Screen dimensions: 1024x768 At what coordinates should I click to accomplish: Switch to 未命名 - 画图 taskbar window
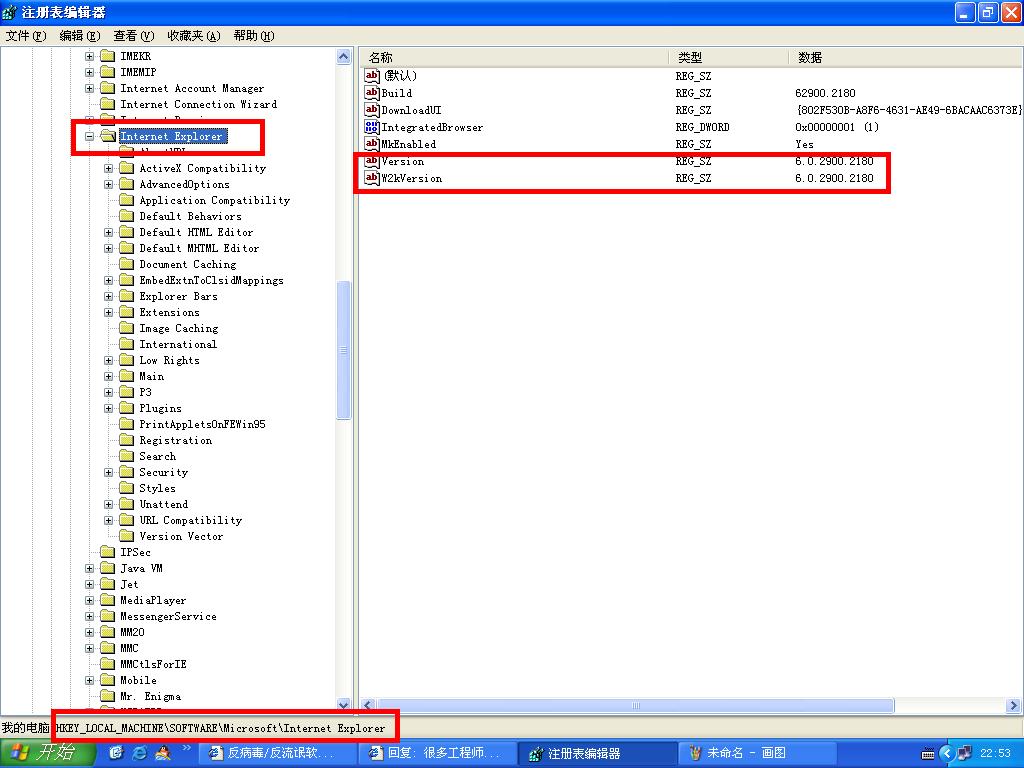click(758, 754)
